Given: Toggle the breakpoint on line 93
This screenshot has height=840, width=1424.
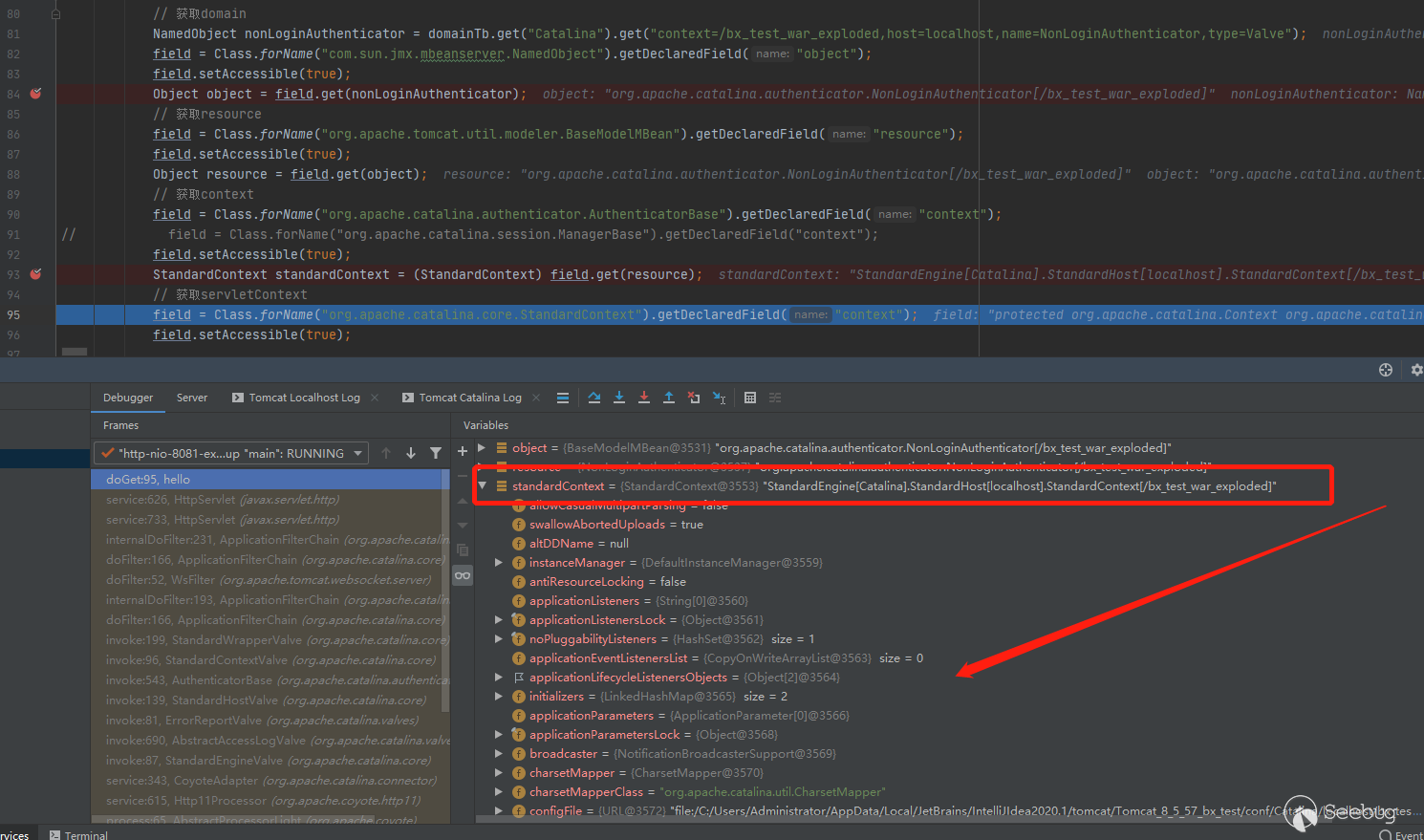Looking at the screenshot, I should (35, 274).
